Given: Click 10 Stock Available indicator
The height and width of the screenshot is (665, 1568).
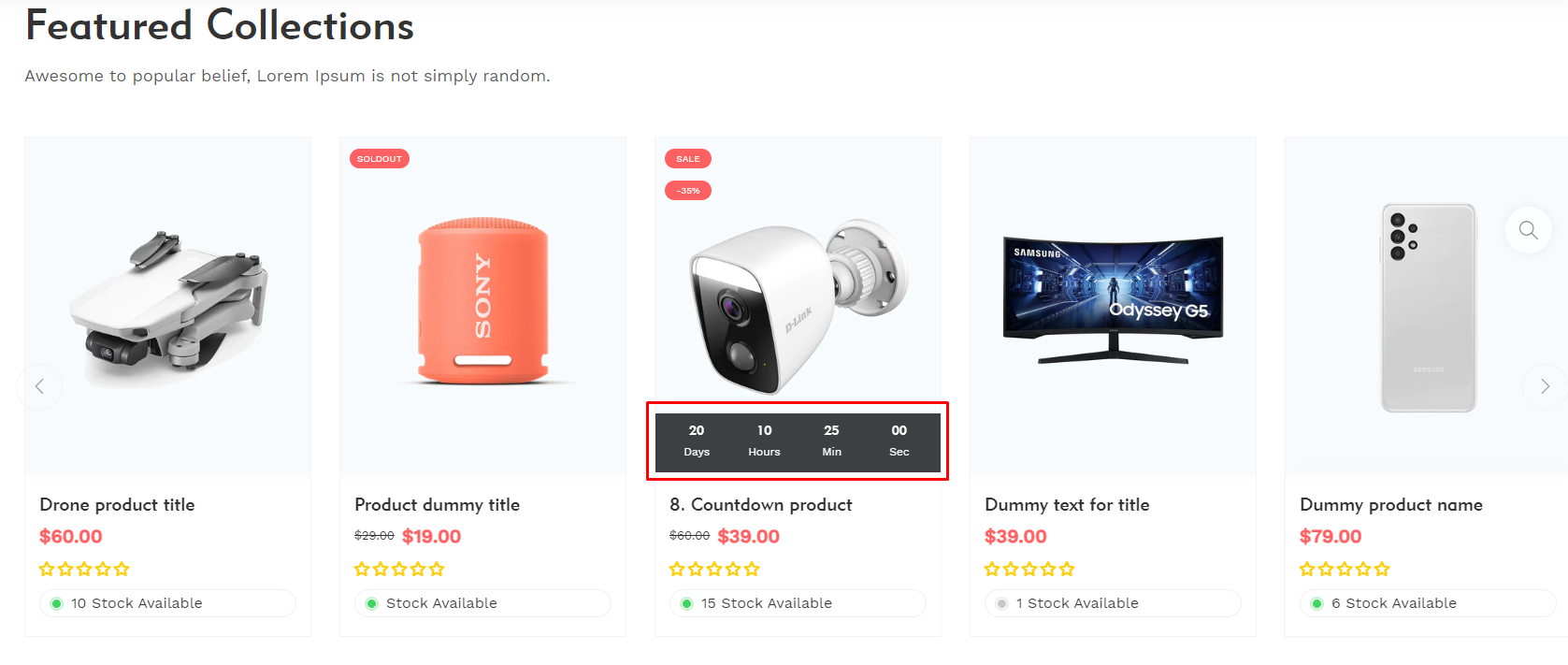Looking at the screenshot, I should click(137, 603).
